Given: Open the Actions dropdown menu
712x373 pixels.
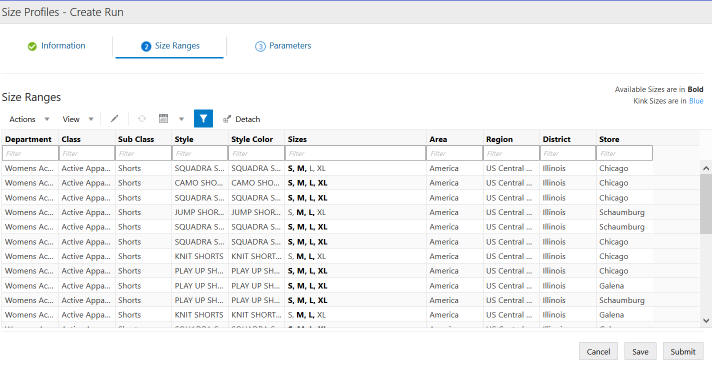Looking at the screenshot, I should click(x=29, y=119).
